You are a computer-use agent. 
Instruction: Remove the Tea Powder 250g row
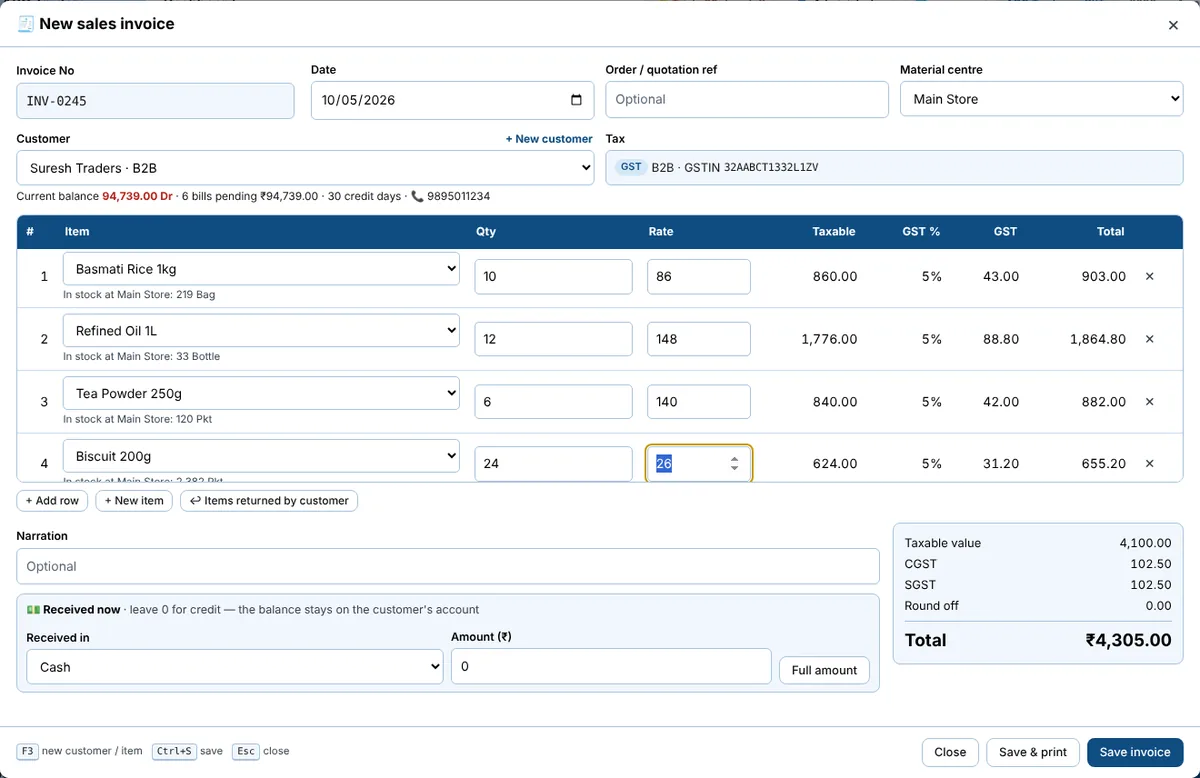[x=1149, y=401]
